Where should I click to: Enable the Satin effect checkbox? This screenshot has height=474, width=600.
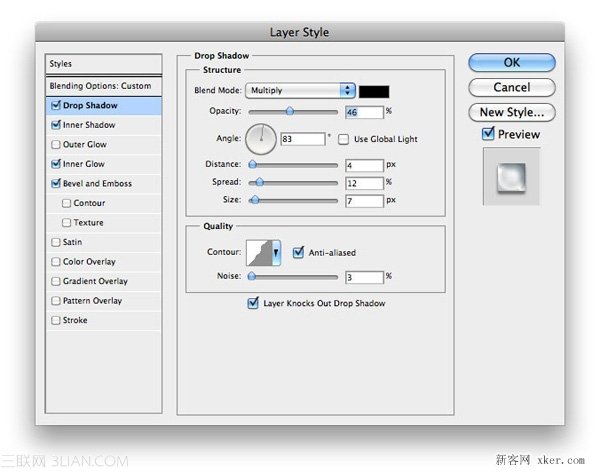56,242
